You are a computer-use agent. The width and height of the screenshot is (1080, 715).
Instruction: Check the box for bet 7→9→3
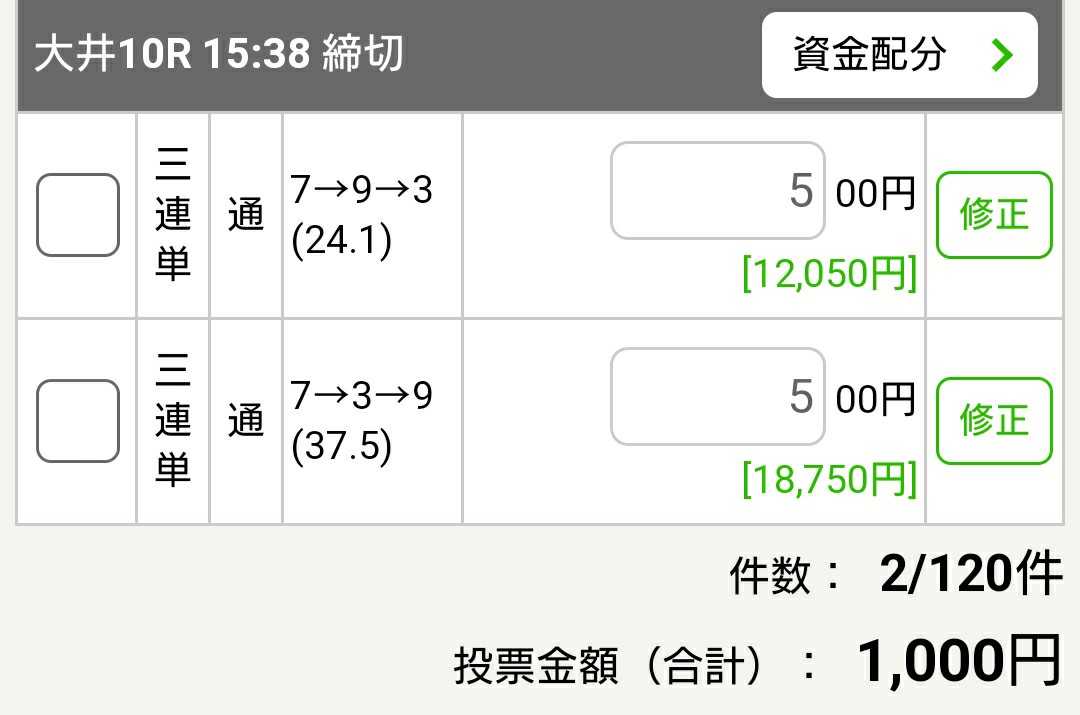click(78, 215)
